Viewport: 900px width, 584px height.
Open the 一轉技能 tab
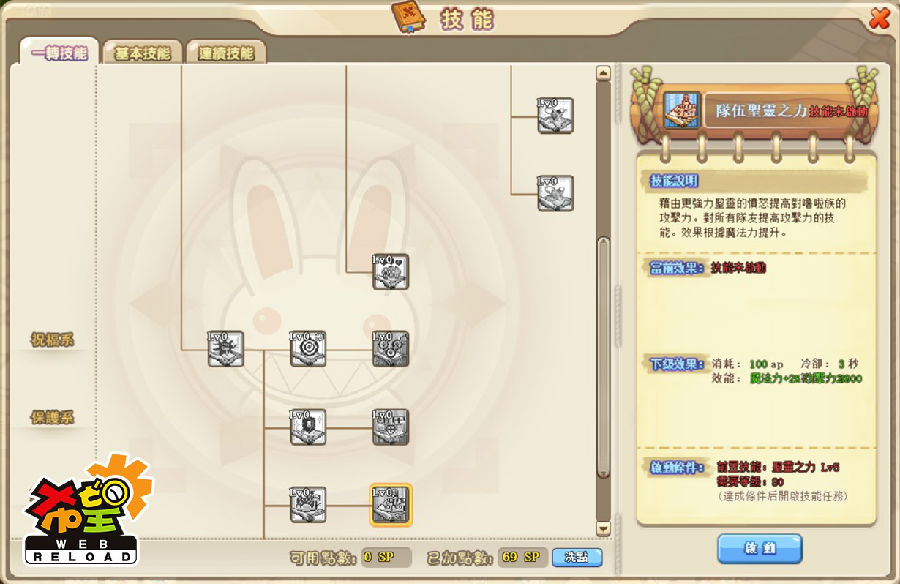click(x=59, y=52)
